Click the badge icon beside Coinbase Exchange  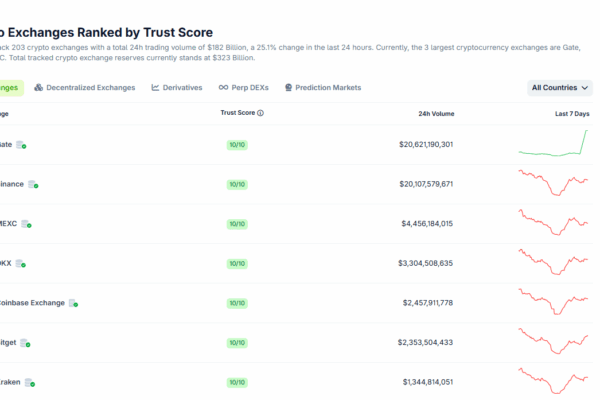click(x=73, y=303)
